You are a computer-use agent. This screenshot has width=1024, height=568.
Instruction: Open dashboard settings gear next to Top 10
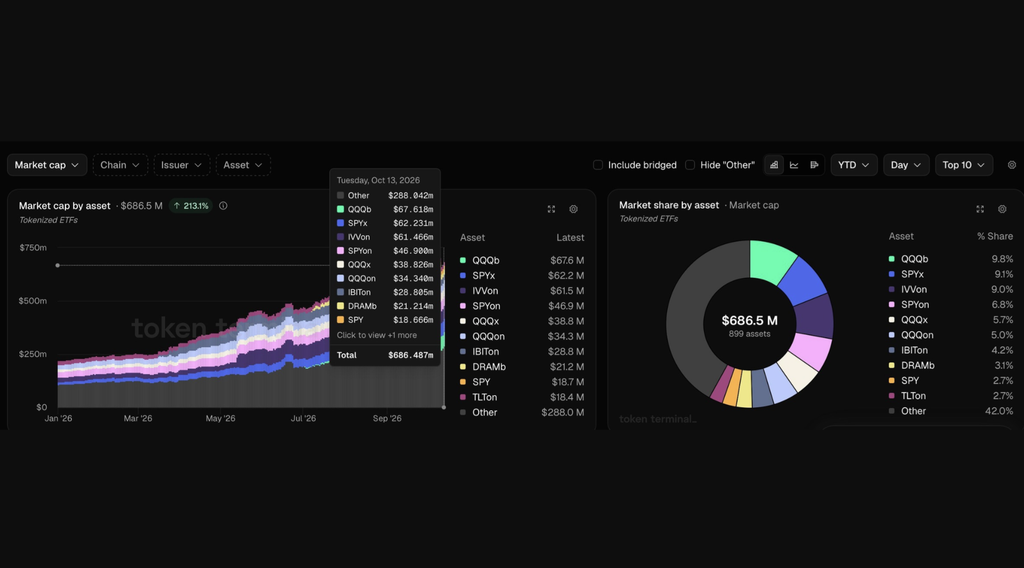(1012, 165)
